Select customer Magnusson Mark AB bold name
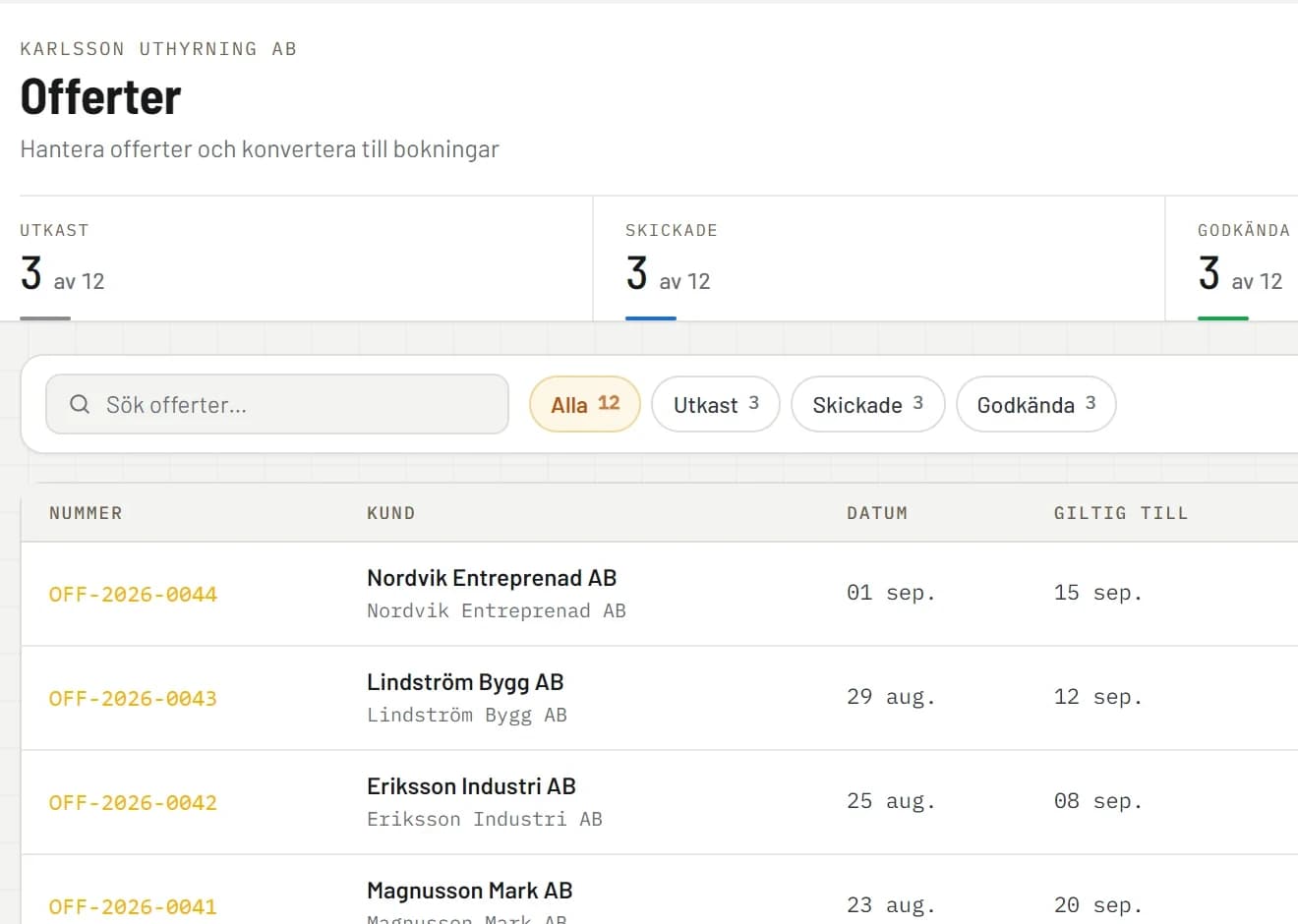The height and width of the screenshot is (924, 1298). pyautogui.click(x=469, y=891)
